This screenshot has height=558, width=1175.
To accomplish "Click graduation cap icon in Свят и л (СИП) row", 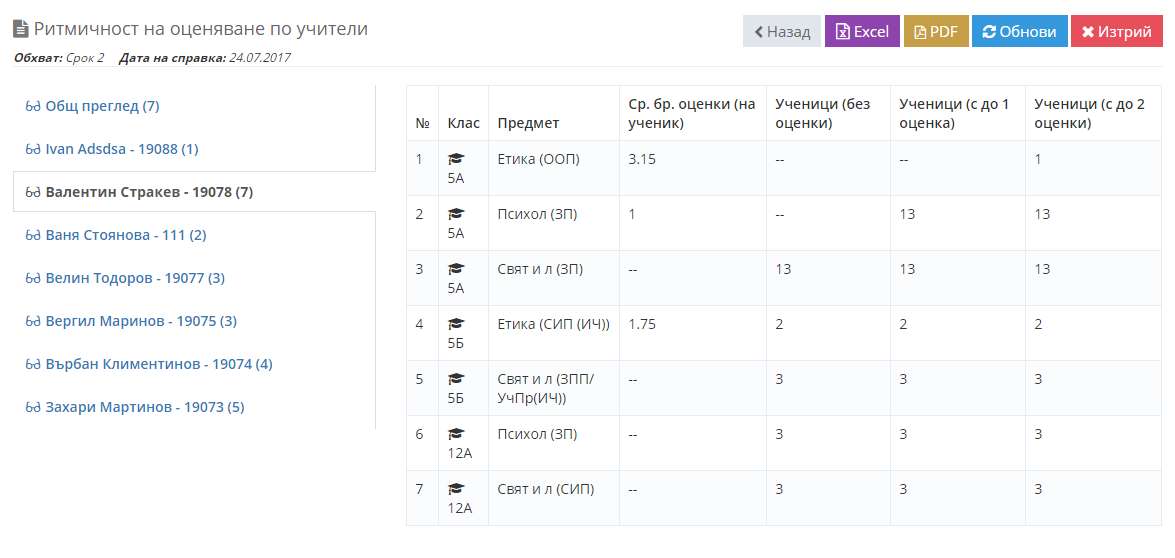I will point(456,489).
